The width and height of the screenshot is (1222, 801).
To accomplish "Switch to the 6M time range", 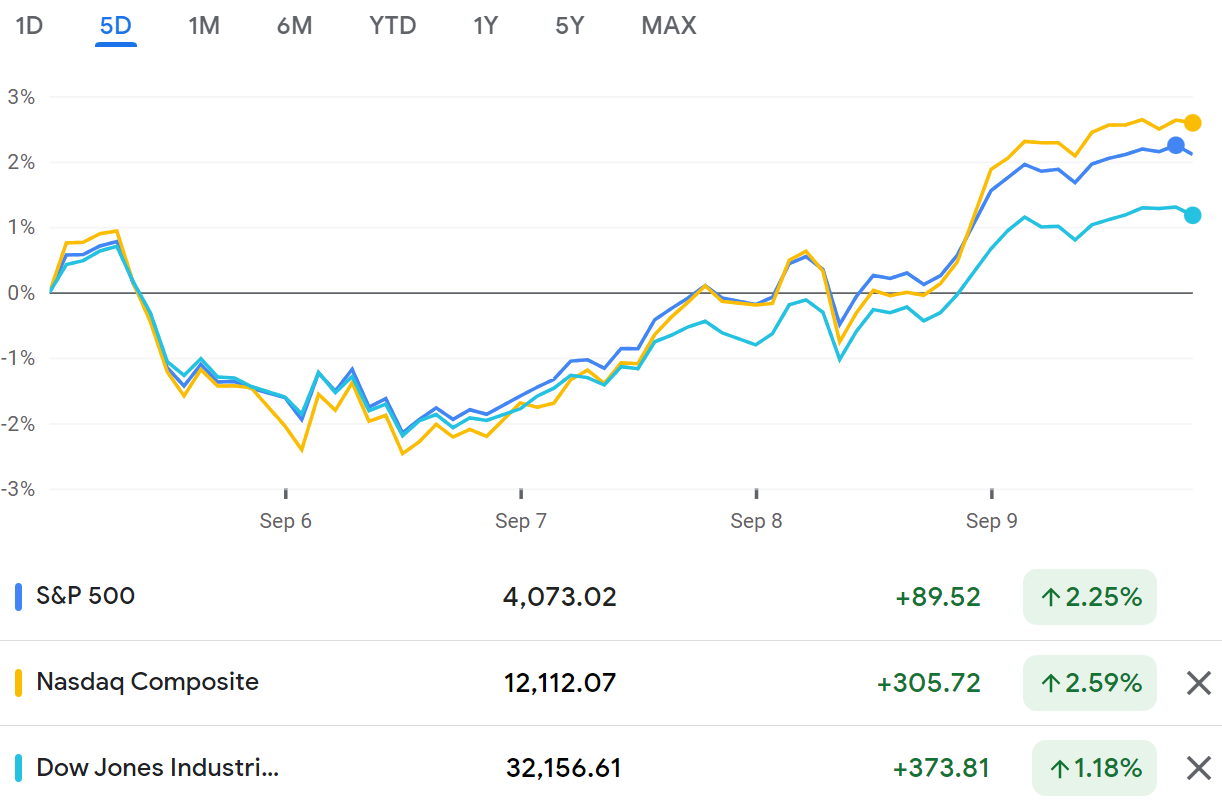I will pos(295,25).
